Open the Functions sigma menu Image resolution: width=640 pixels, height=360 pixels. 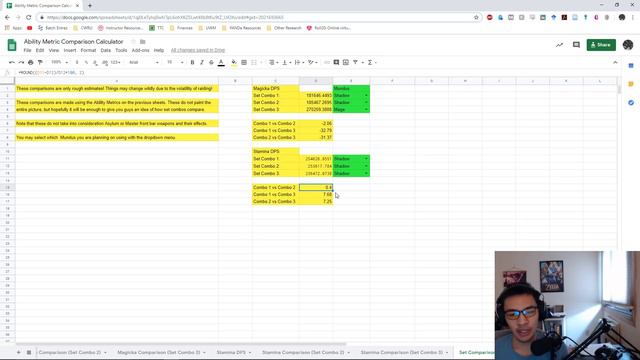click(371, 62)
